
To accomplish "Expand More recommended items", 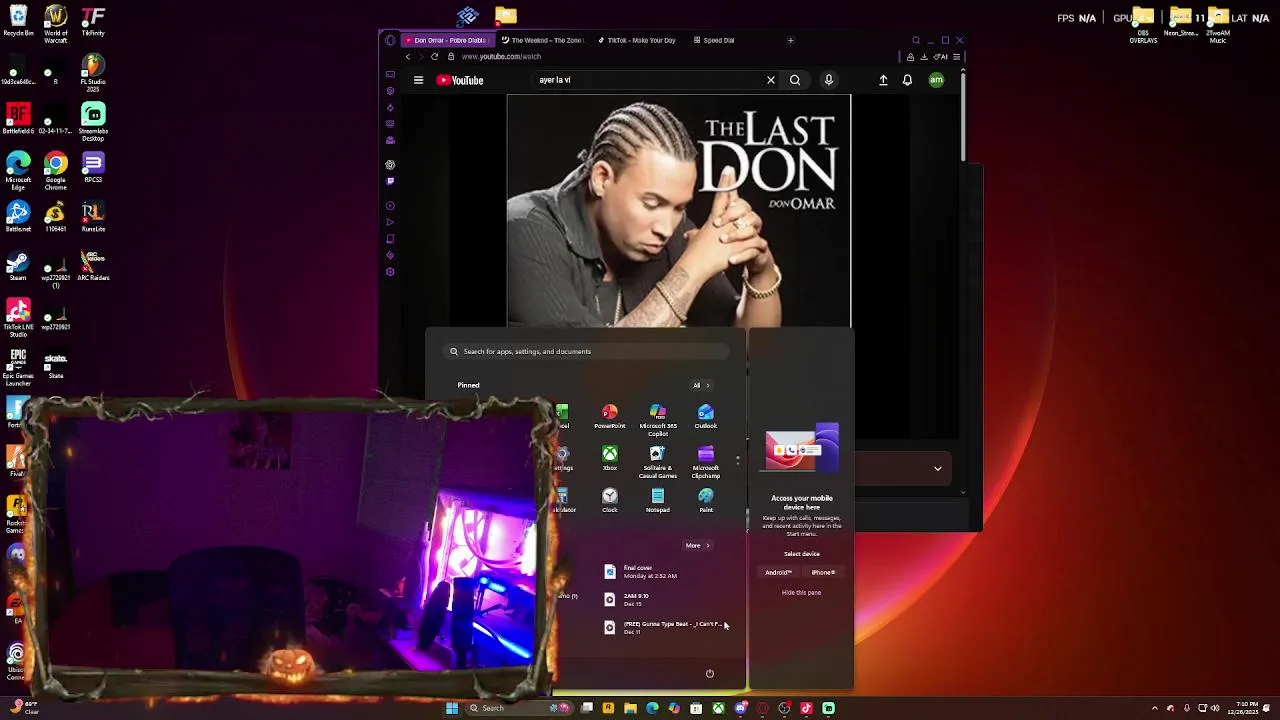I will (x=697, y=545).
